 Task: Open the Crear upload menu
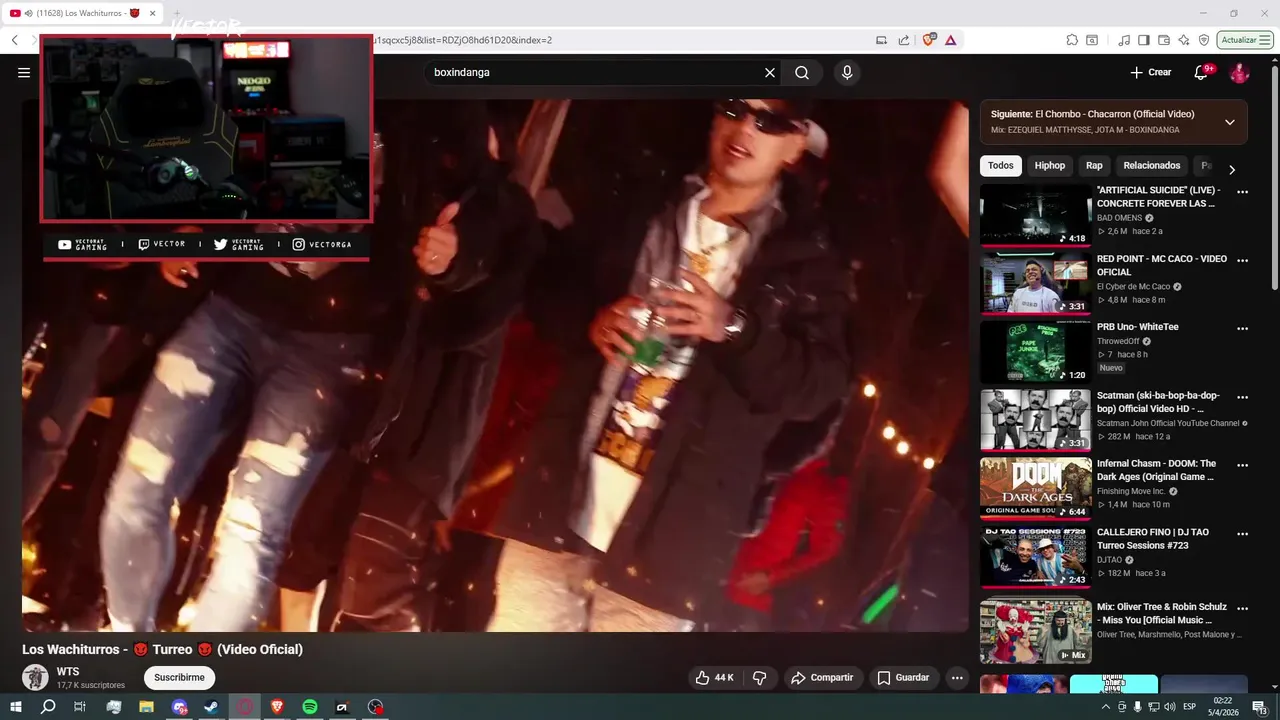pyautogui.click(x=1151, y=73)
